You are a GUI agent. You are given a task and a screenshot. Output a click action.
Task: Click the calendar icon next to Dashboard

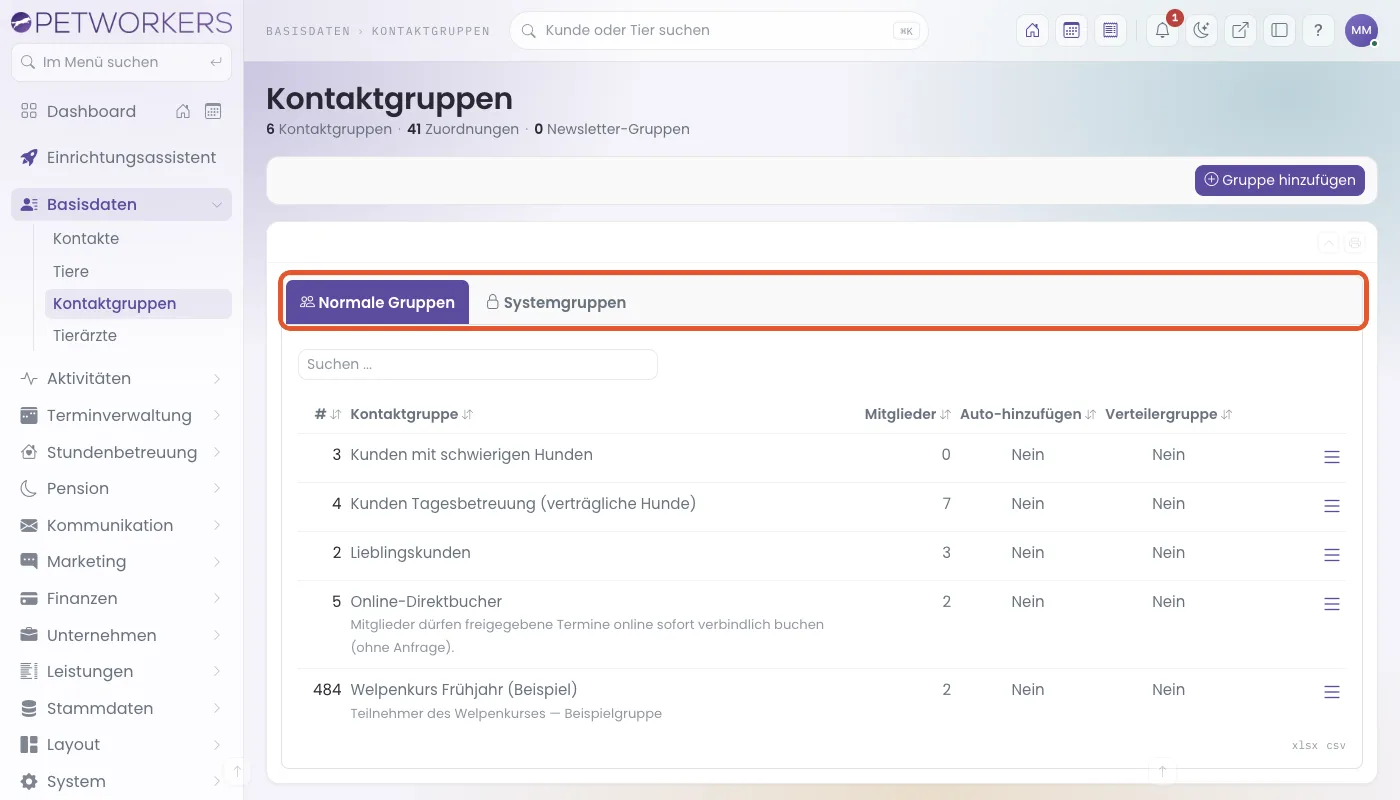(x=213, y=111)
